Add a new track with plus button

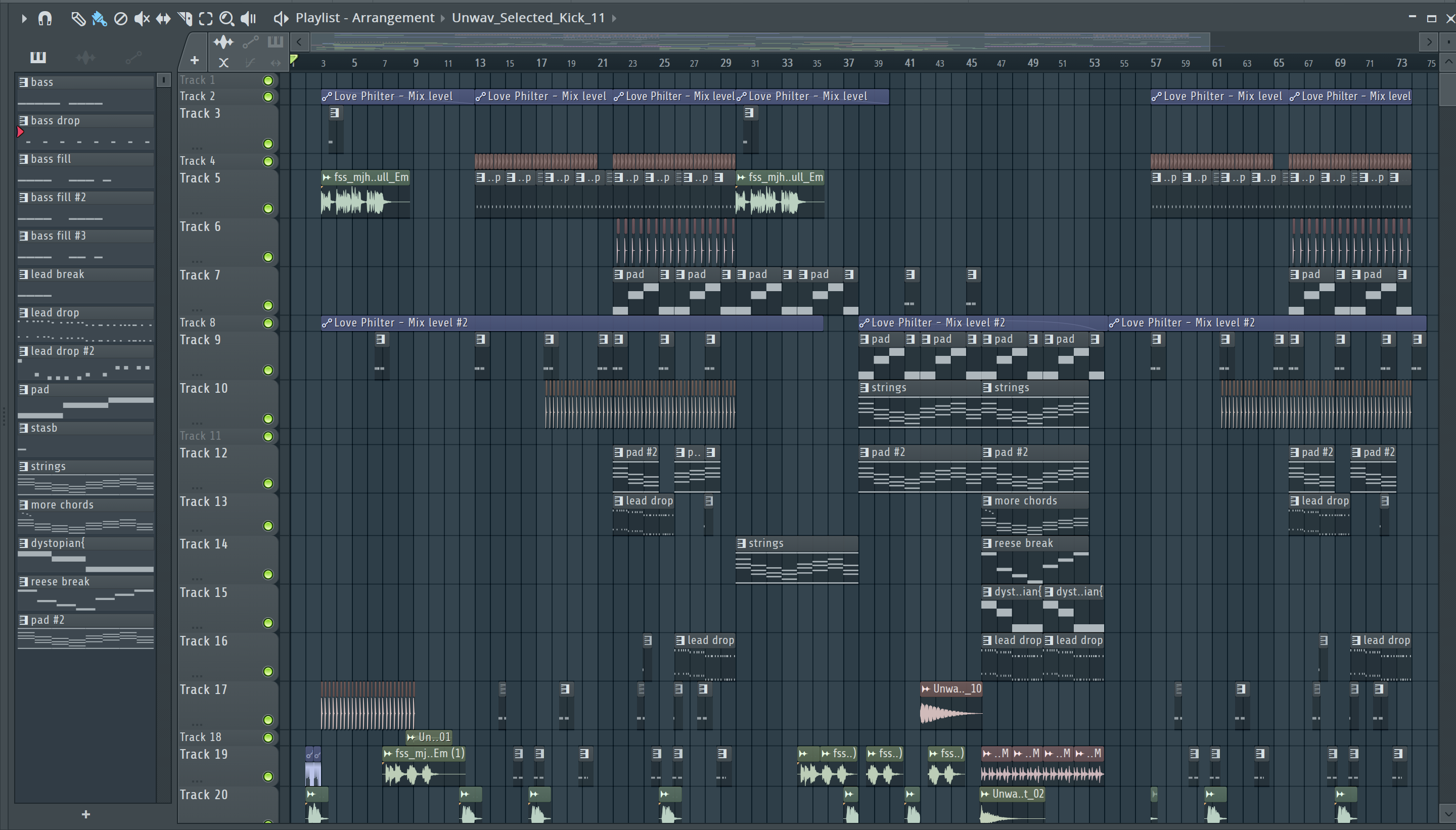point(195,60)
